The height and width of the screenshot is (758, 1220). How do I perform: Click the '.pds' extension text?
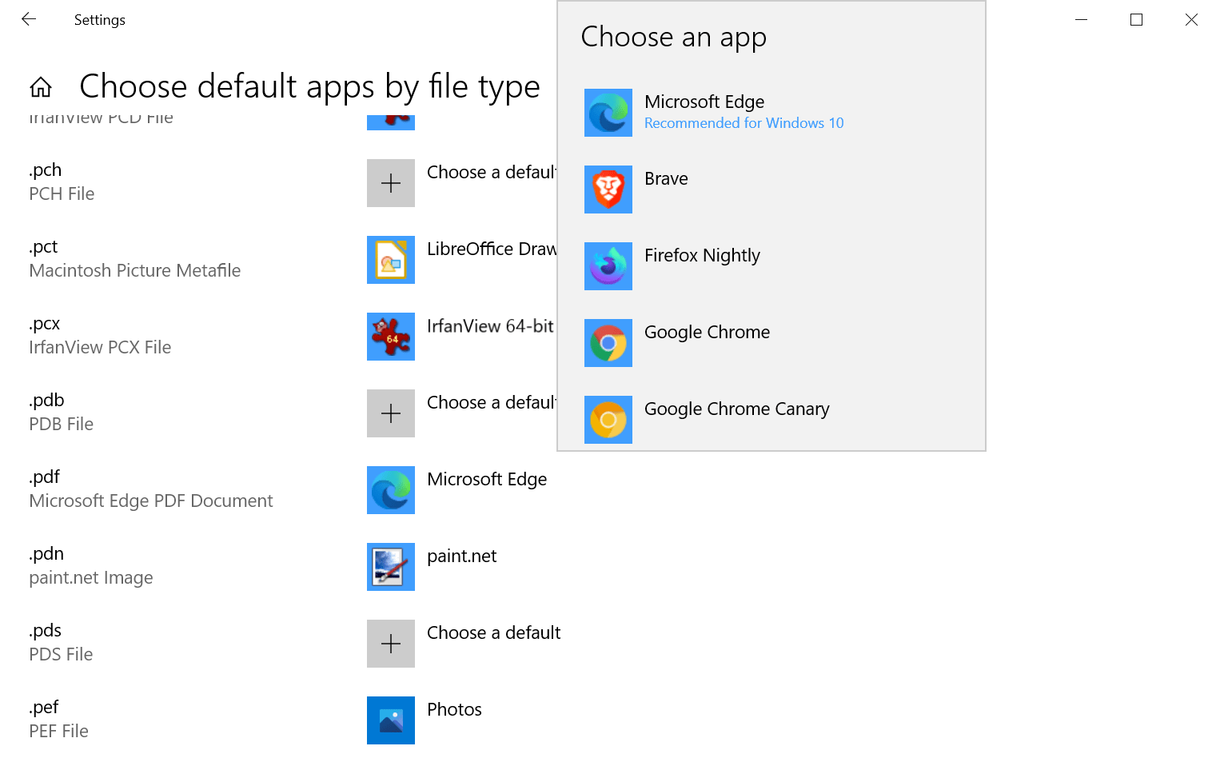pos(45,631)
